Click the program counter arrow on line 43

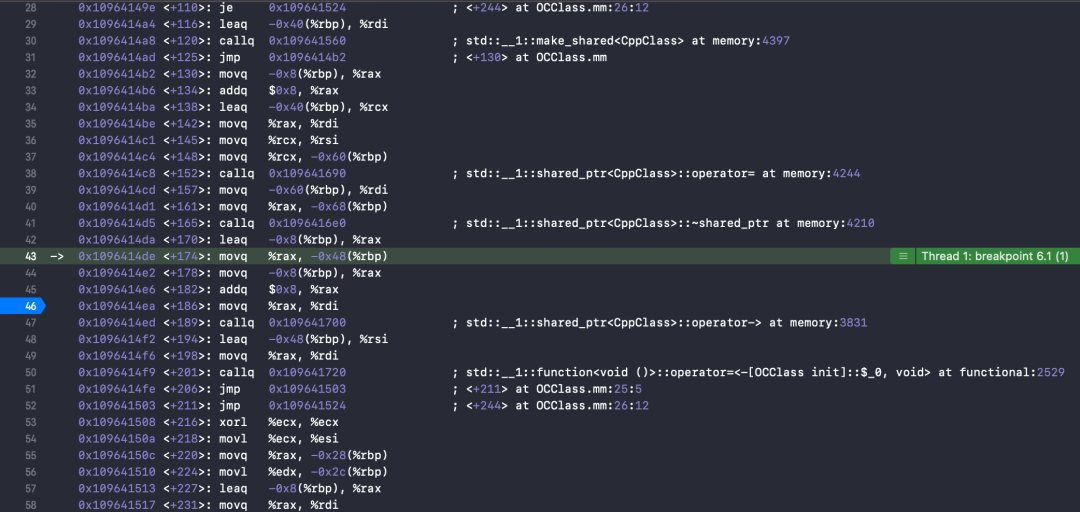coord(57,256)
